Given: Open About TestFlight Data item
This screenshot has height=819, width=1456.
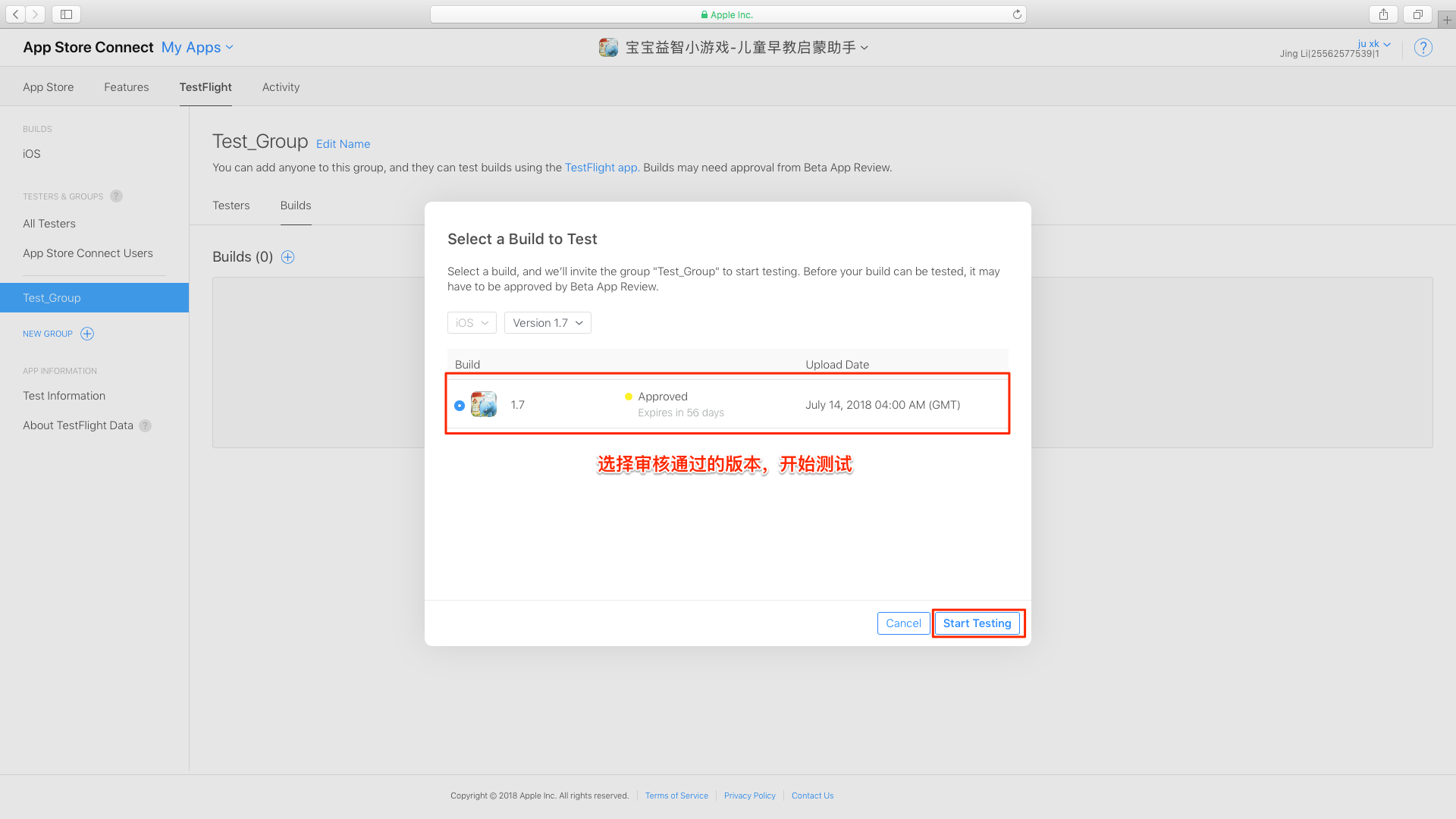Looking at the screenshot, I should pos(78,425).
